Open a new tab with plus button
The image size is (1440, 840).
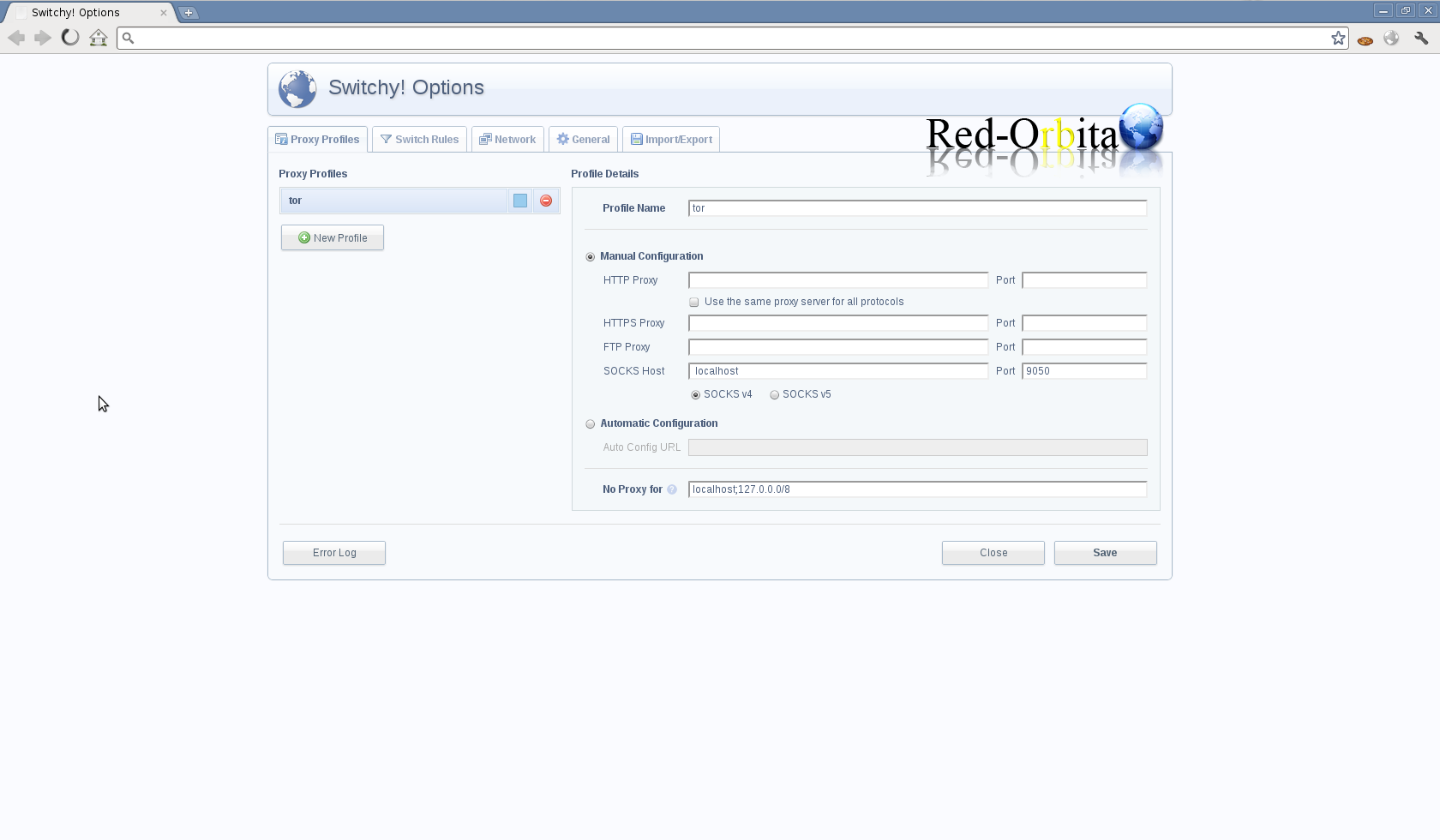tap(189, 13)
